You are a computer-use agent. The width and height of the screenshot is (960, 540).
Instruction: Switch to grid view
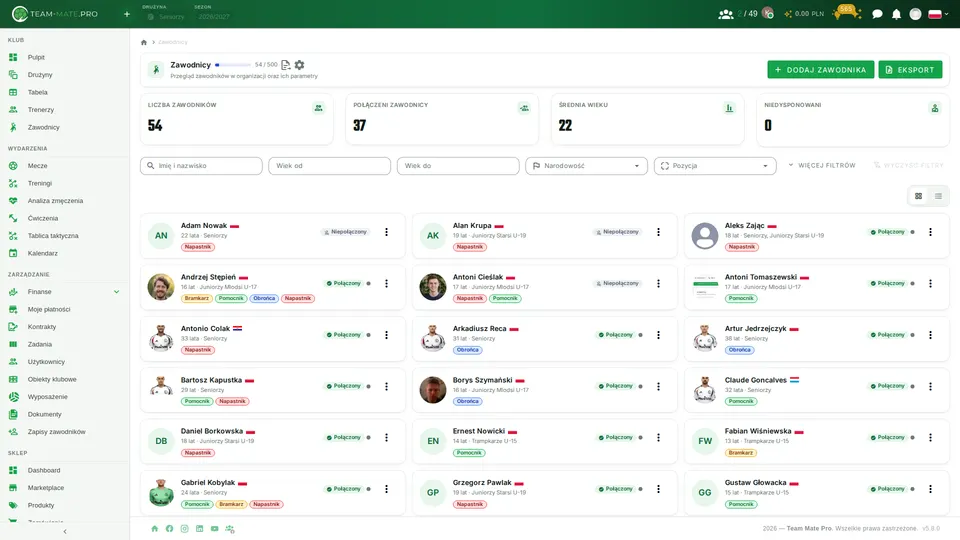pos(918,197)
